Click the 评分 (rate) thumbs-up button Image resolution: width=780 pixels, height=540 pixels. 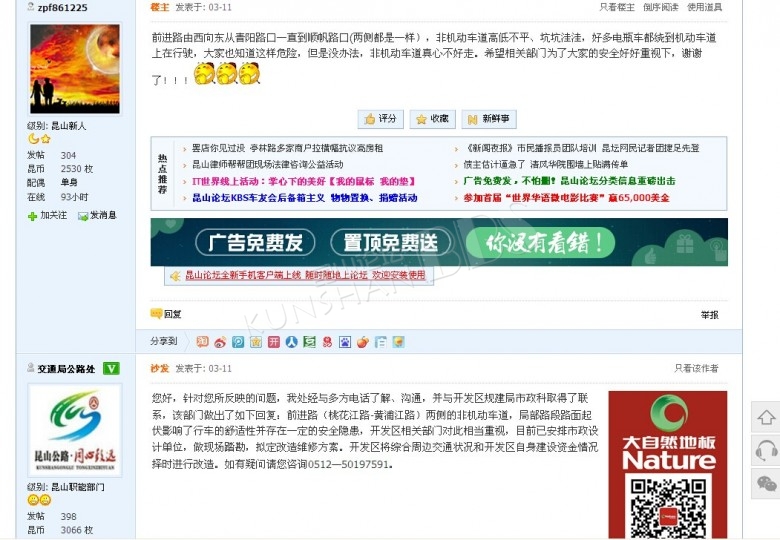click(x=380, y=119)
